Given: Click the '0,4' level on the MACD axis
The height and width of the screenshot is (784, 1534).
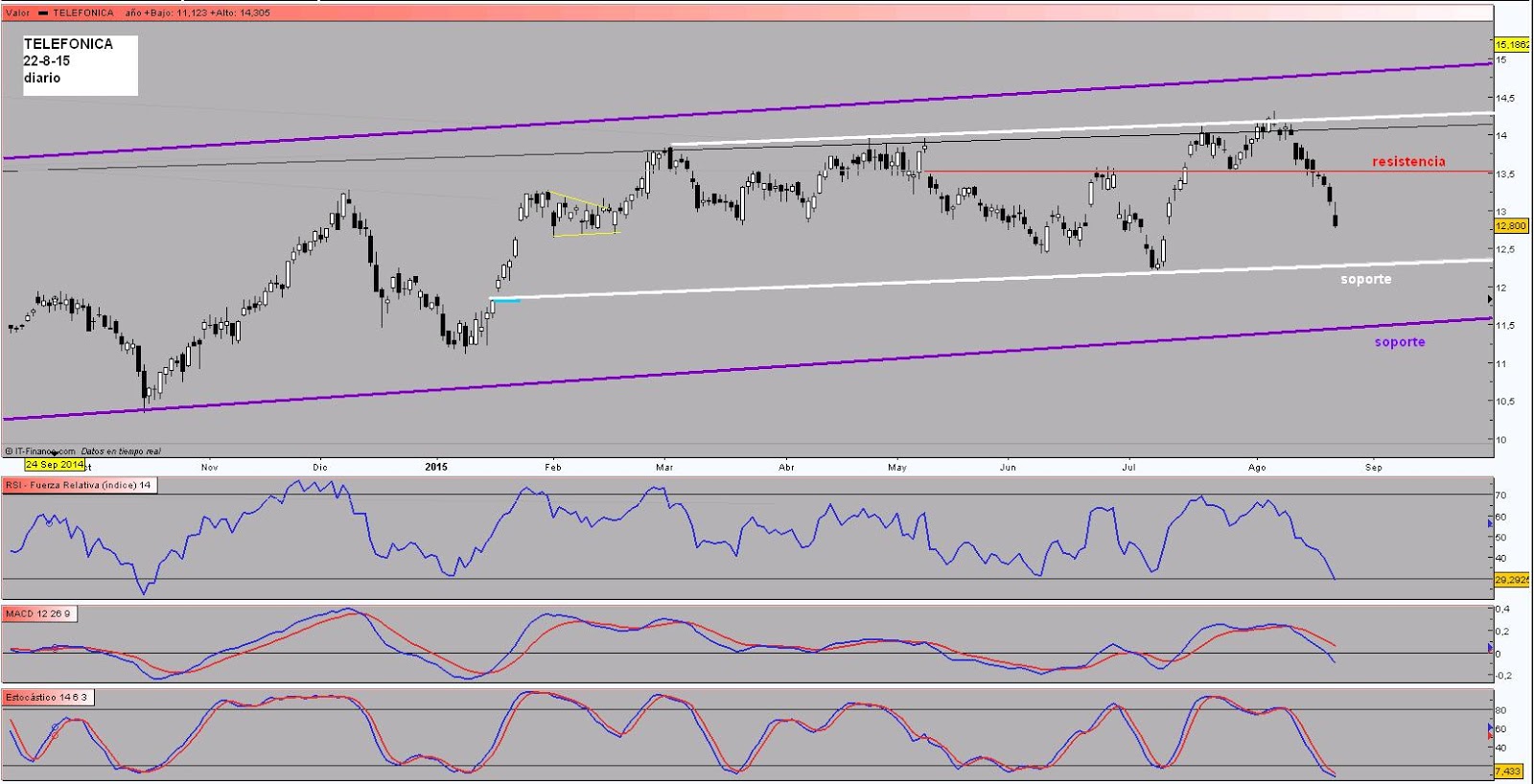Looking at the screenshot, I should tap(1504, 610).
